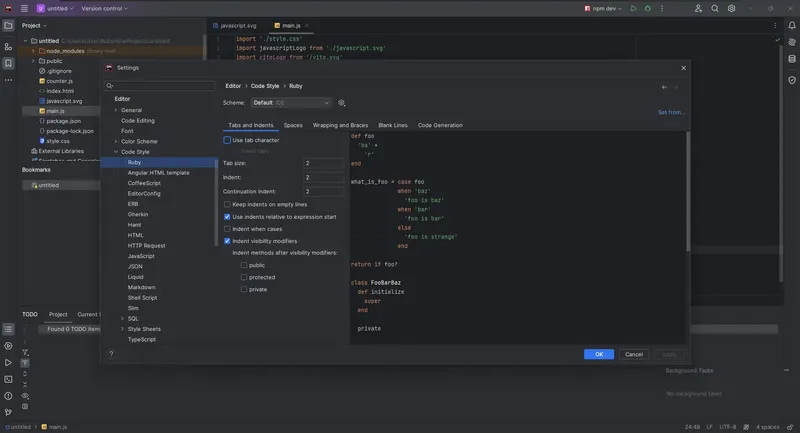
Task: Open Database tool window icon
Action: (791, 59)
